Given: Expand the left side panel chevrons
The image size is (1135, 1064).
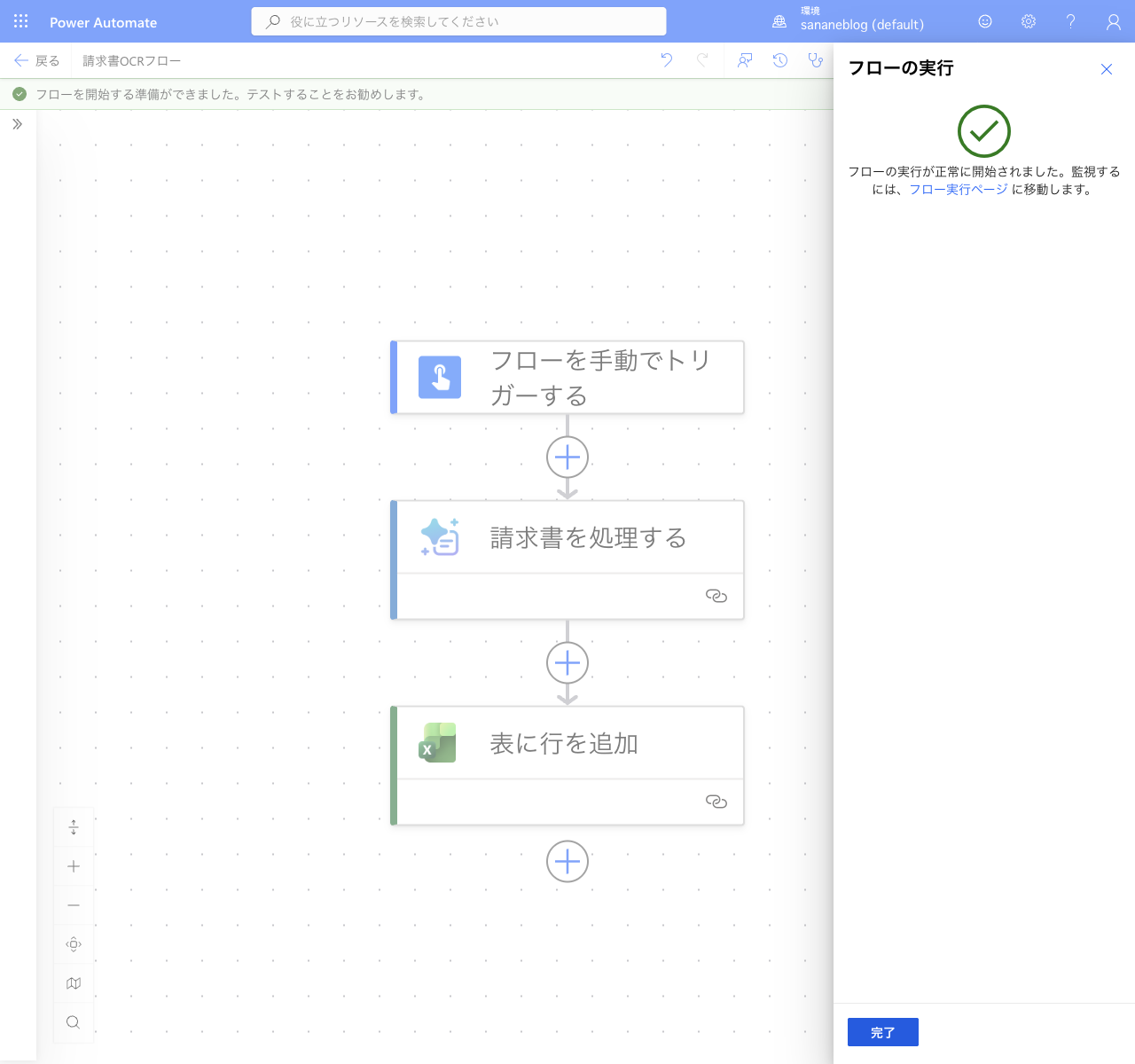Looking at the screenshot, I should (18, 124).
